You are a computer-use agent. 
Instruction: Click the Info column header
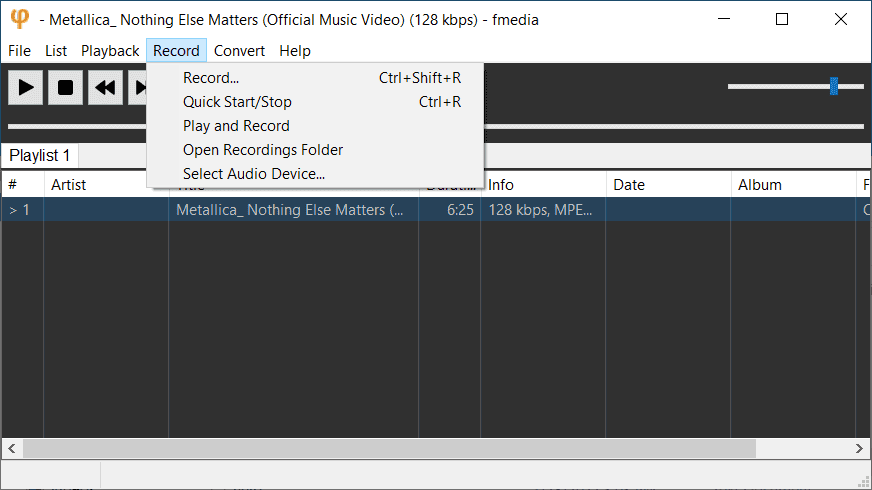tap(543, 185)
